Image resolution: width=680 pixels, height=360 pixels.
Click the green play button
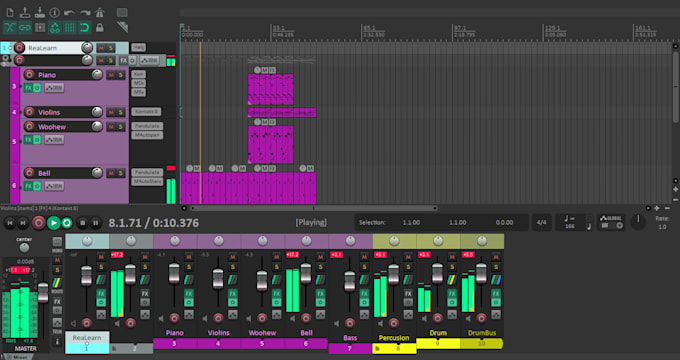tap(53, 223)
